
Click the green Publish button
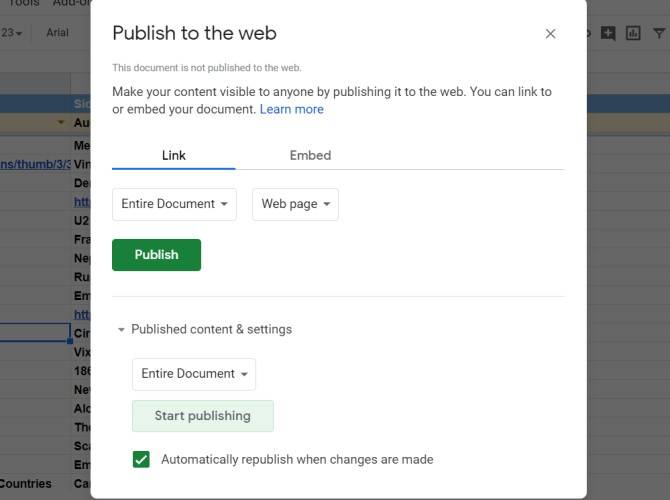tap(156, 255)
